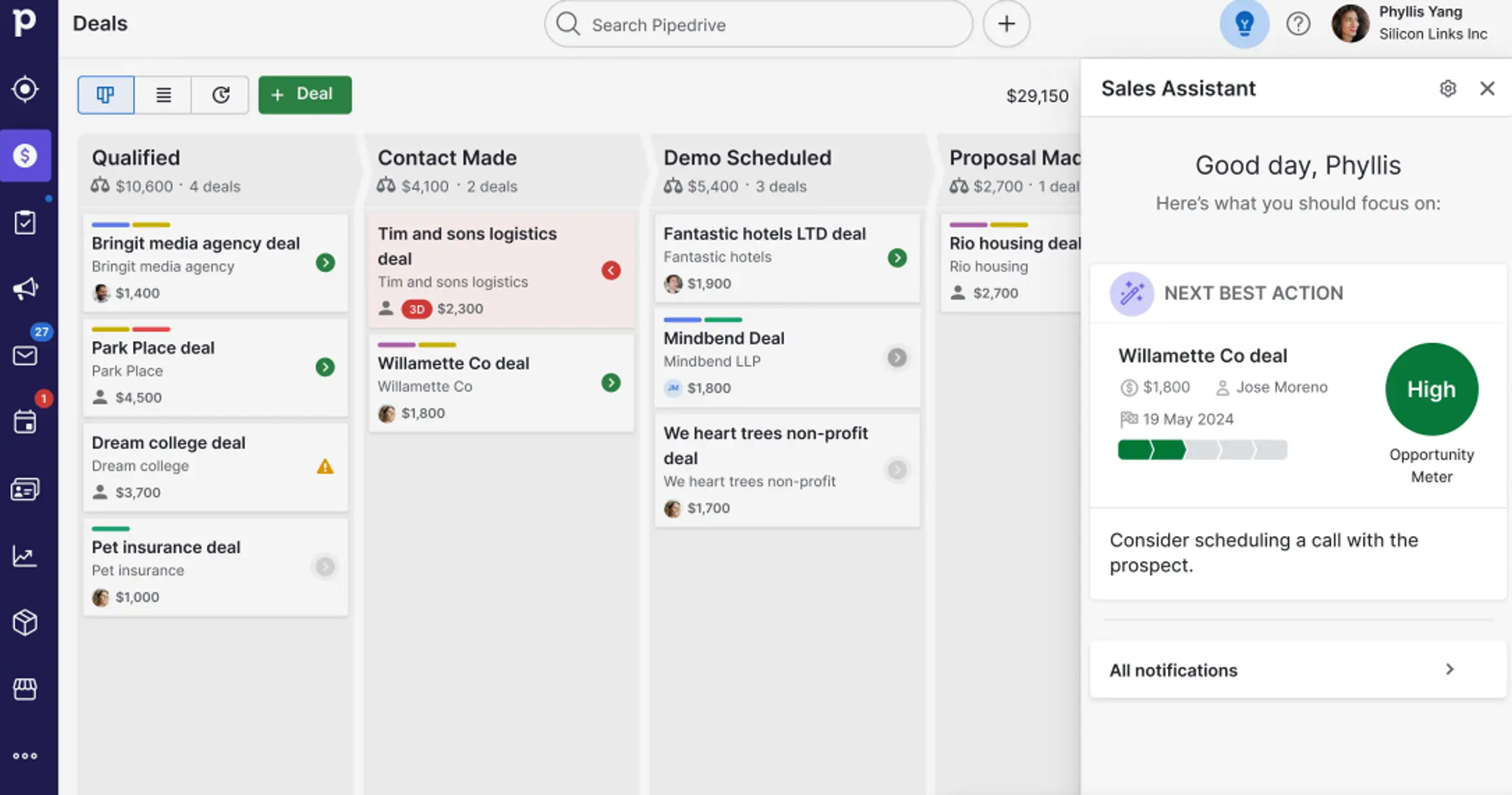Open Sales Assistant settings gear
Viewport: 1512px width, 795px height.
point(1448,88)
